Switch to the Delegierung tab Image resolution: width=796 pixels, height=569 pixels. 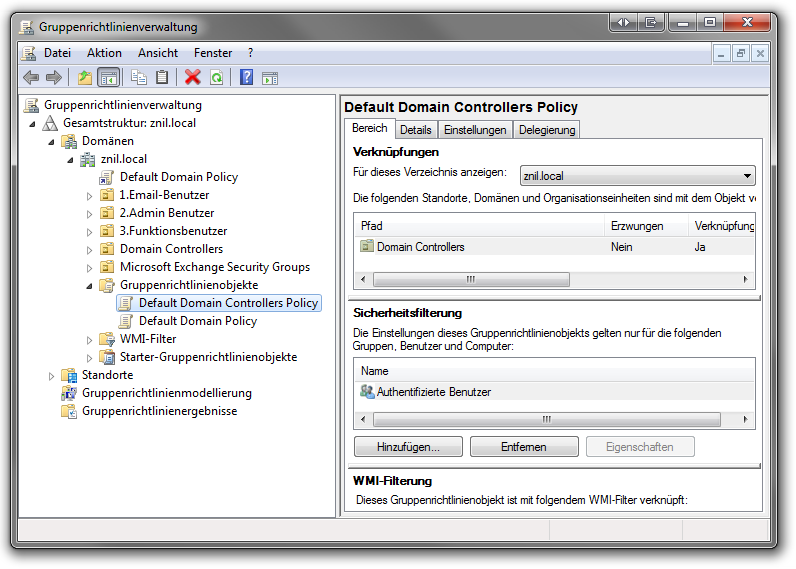[546, 130]
